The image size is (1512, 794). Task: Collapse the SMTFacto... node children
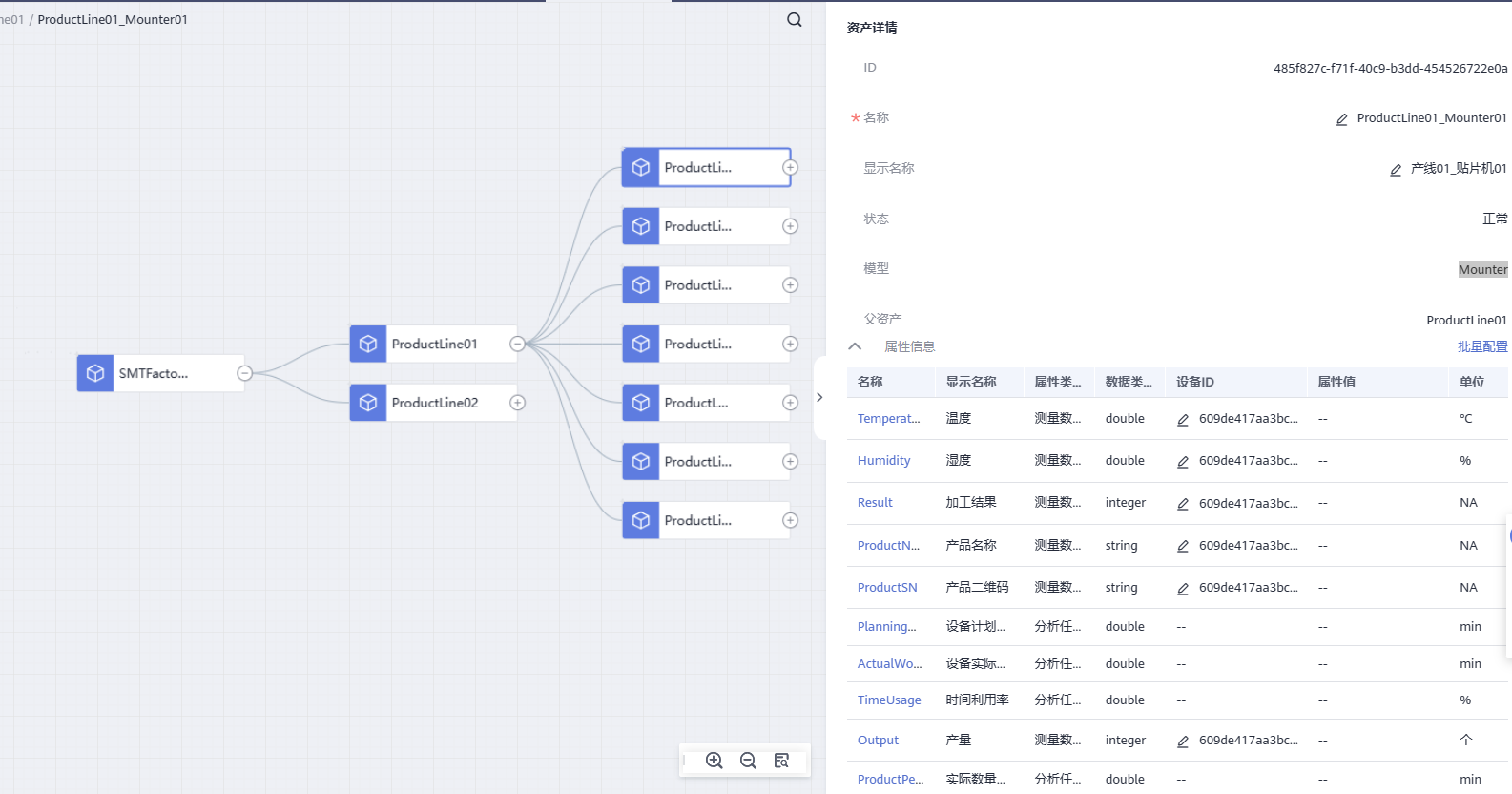click(x=244, y=373)
